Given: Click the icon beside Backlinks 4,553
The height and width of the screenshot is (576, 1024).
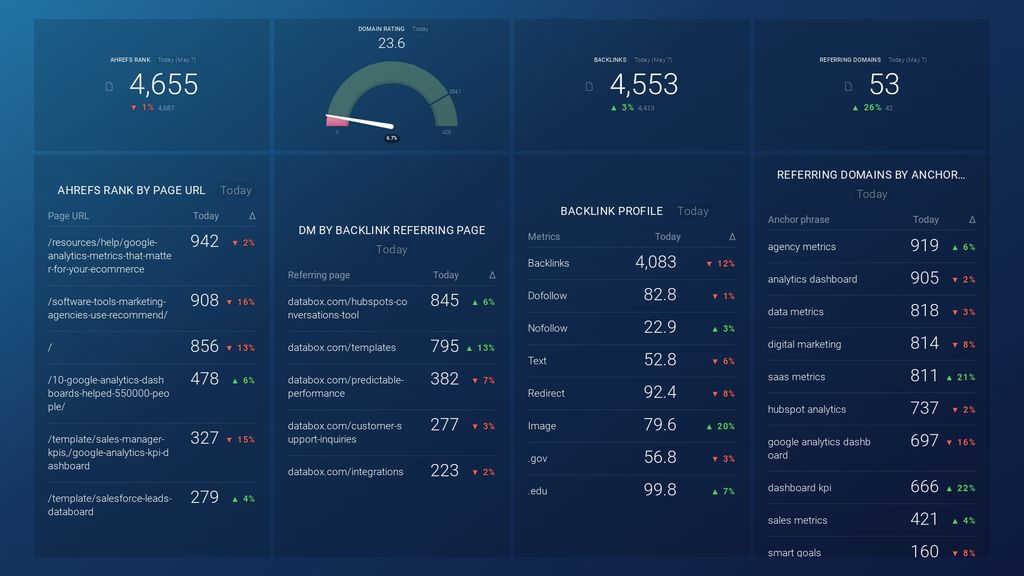Looking at the screenshot, I should click(589, 86).
